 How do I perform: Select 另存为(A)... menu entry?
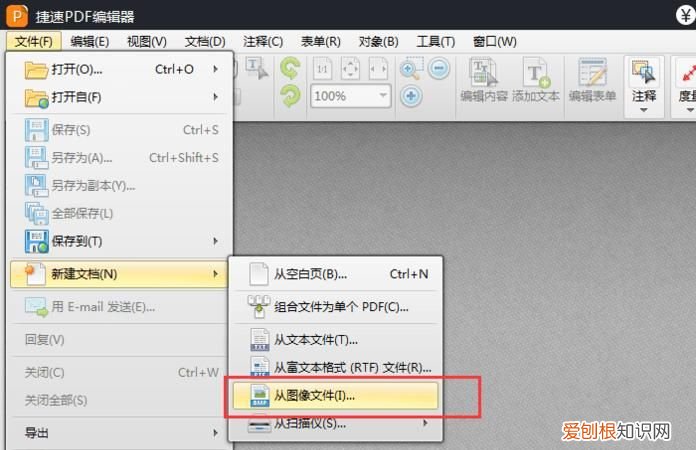(119, 158)
